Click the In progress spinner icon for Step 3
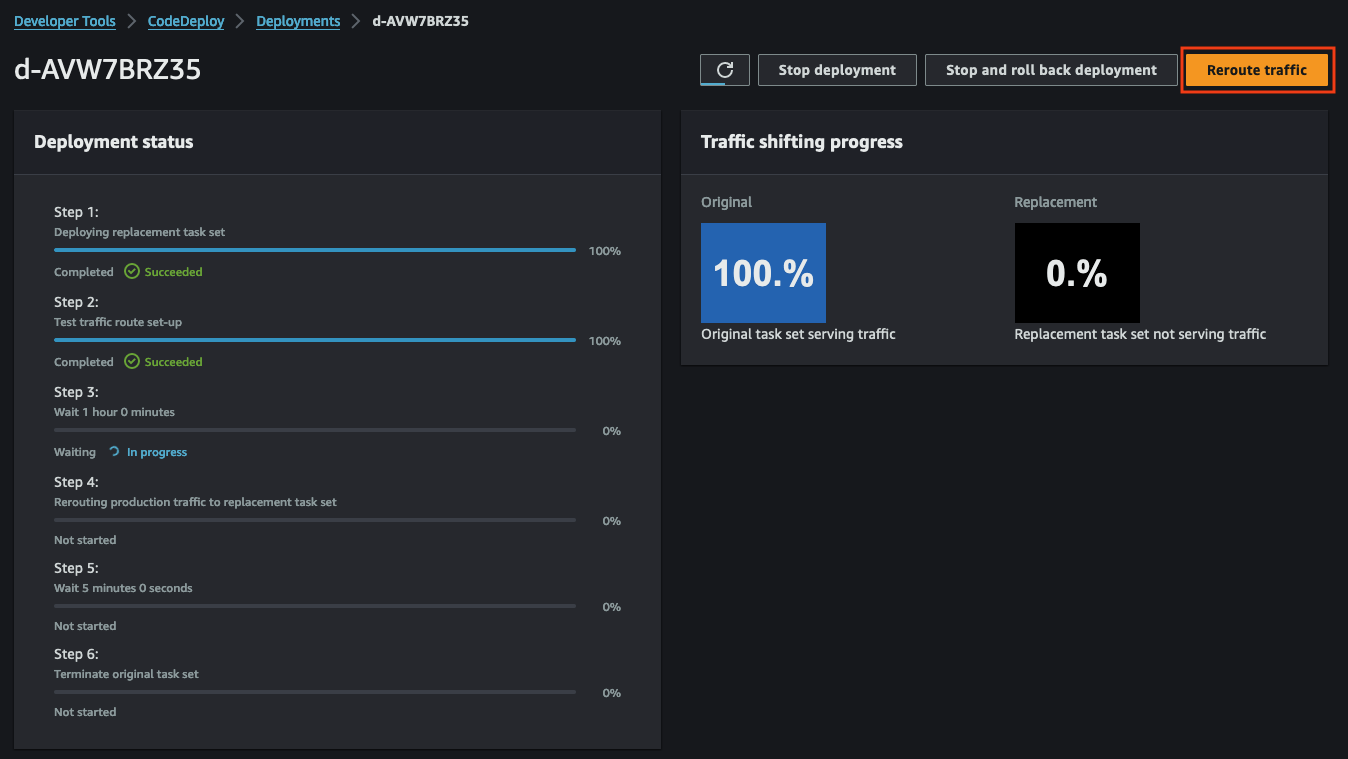Image resolution: width=1348 pixels, height=759 pixels. click(113, 451)
